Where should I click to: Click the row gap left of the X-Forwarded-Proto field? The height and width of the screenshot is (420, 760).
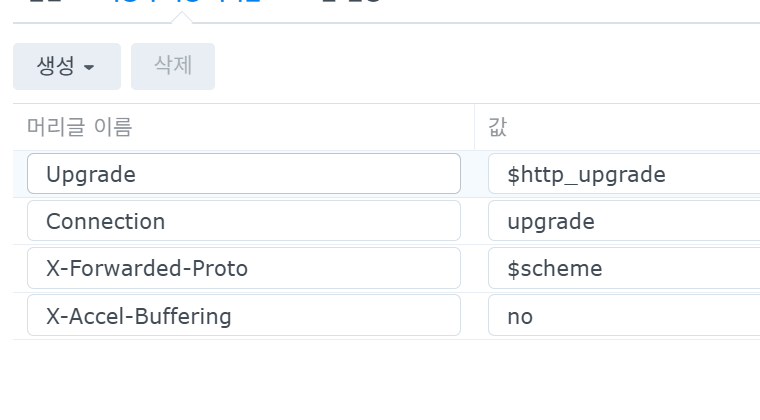click(19, 268)
